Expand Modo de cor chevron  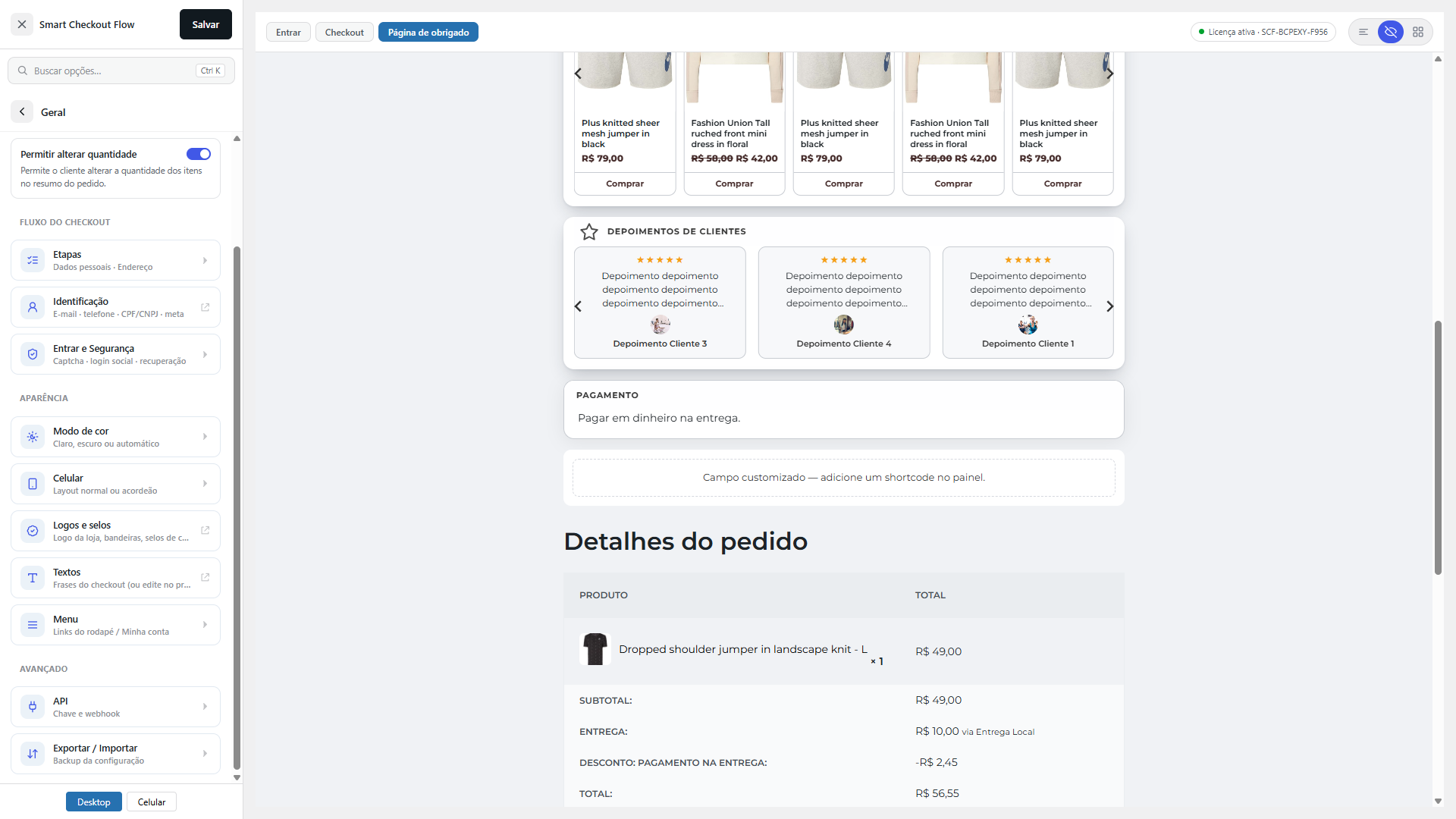[205, 437]
